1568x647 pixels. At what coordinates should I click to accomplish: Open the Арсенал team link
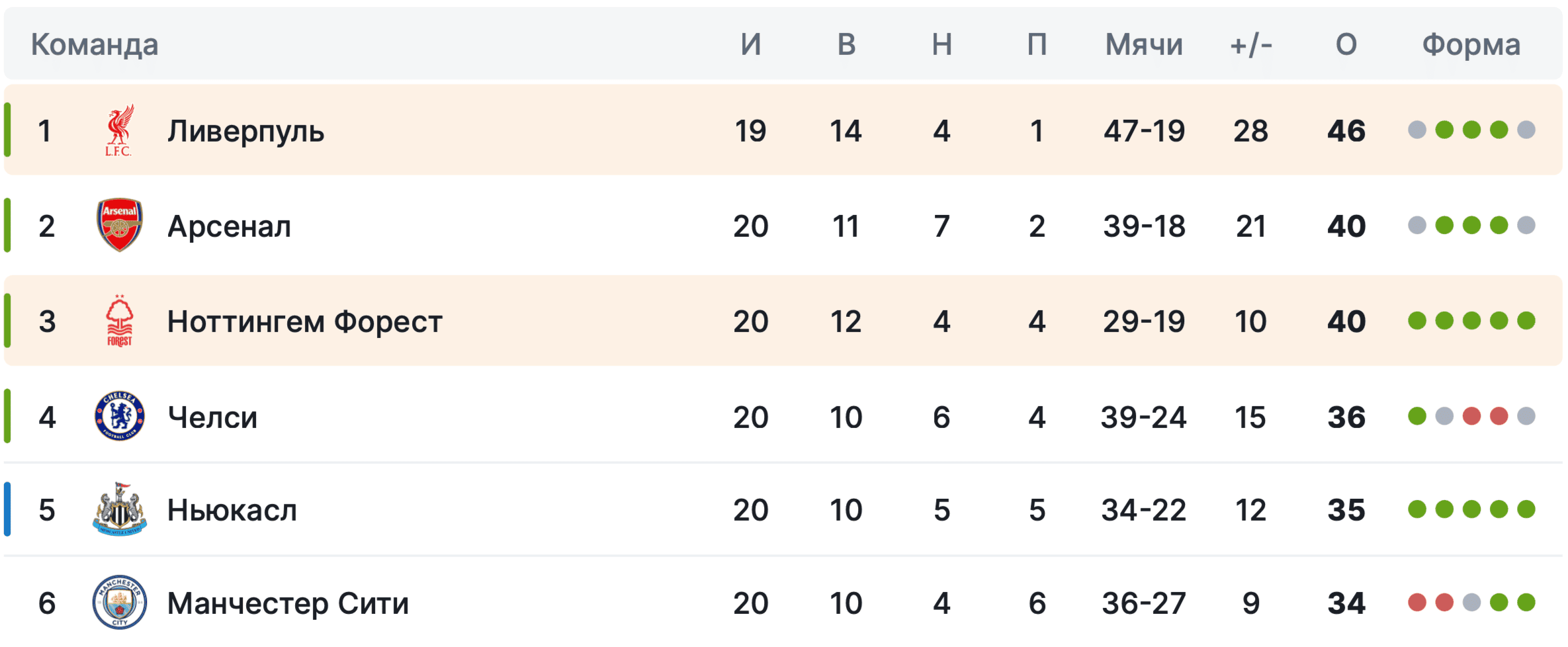point(229,226)
